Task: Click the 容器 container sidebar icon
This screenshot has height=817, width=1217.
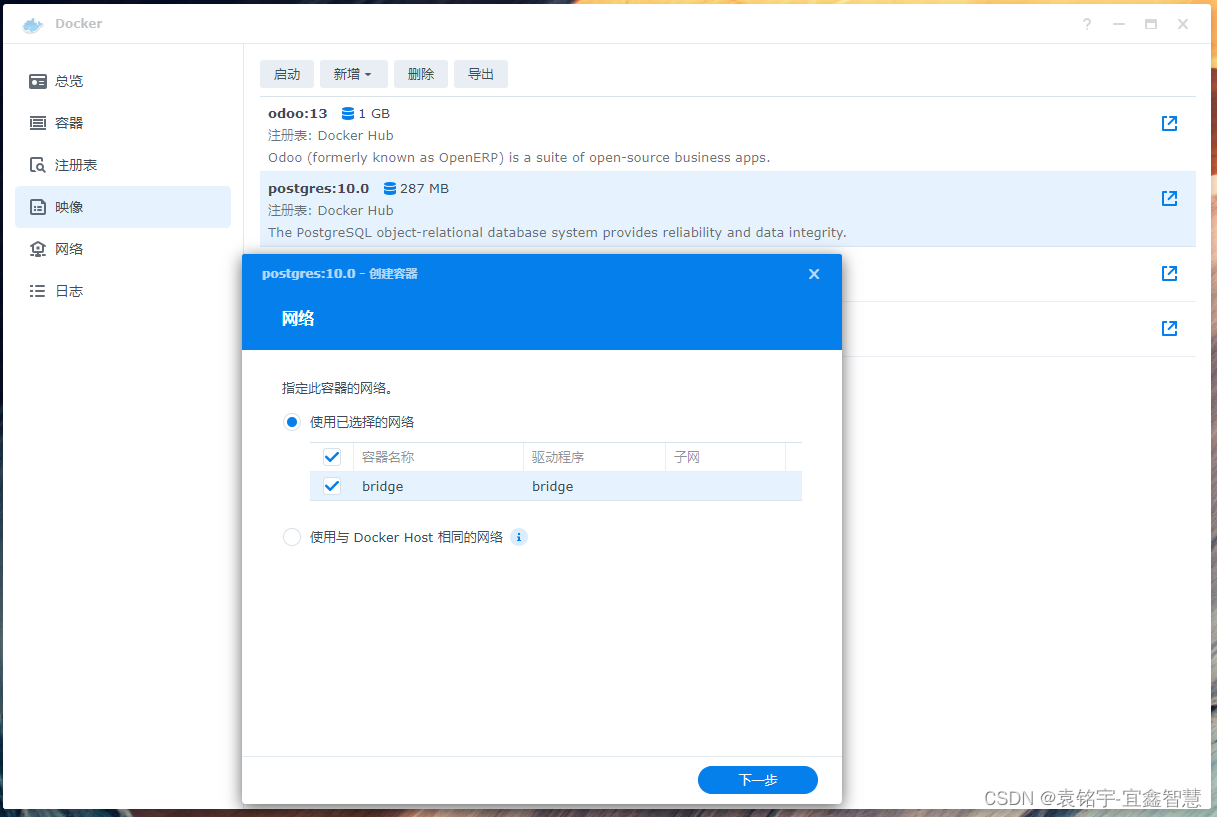Action: pos(38,123)
